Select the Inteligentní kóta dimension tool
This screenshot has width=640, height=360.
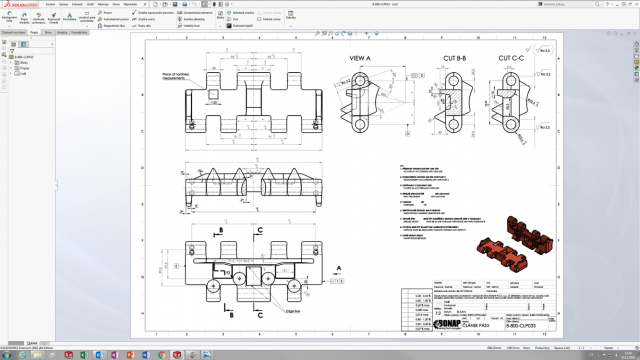coord(9,17)
